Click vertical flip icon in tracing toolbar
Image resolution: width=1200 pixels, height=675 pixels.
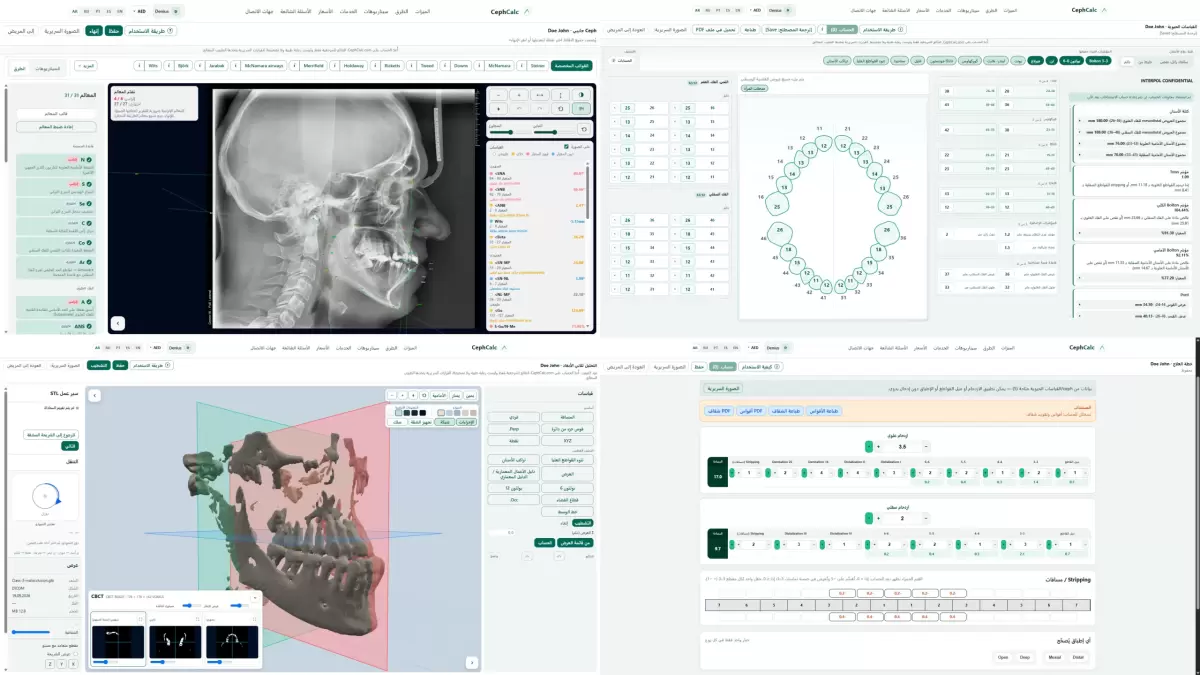pos(560,94)
